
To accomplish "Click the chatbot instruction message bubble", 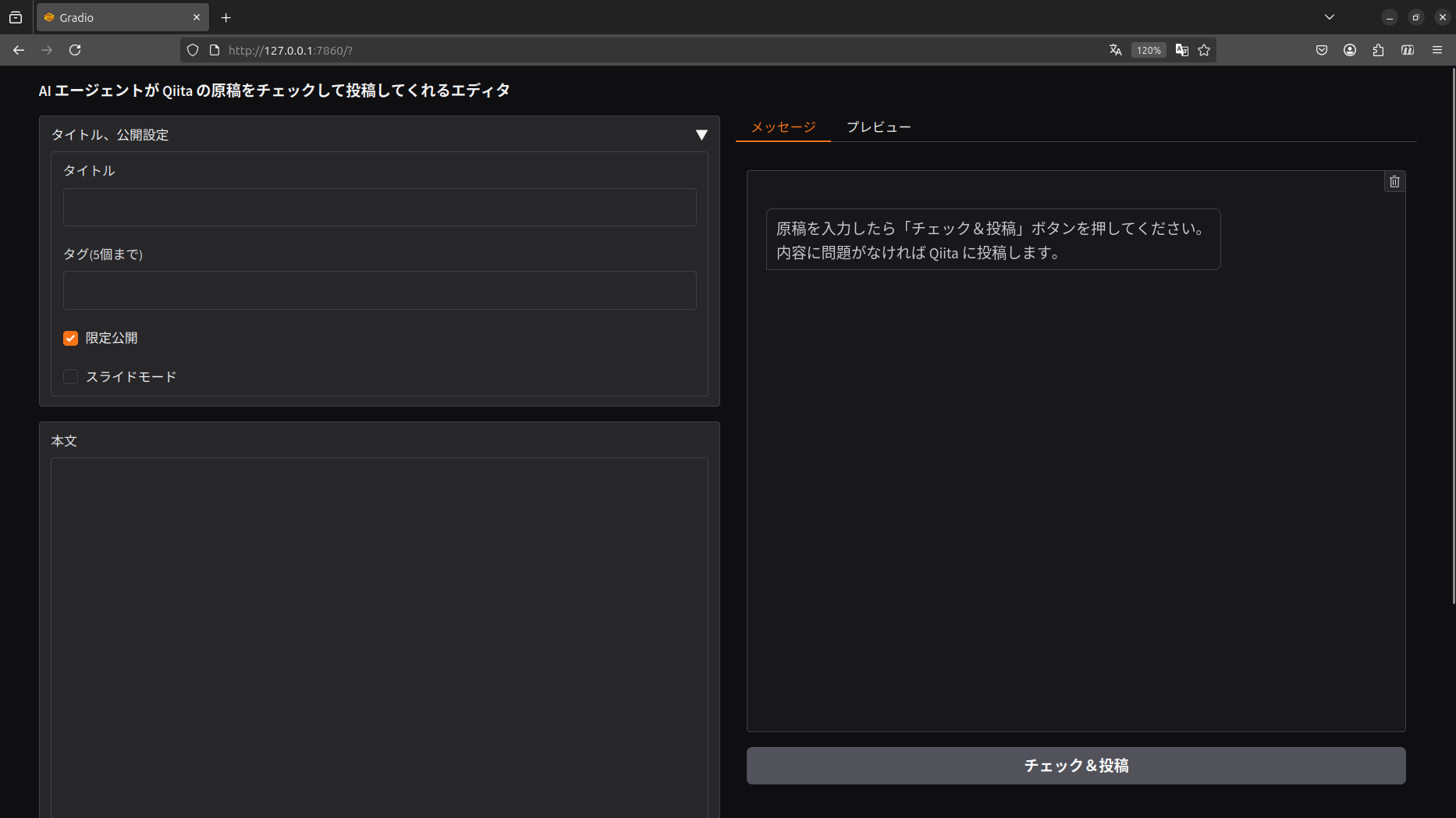I will click(x=993, y=240).
